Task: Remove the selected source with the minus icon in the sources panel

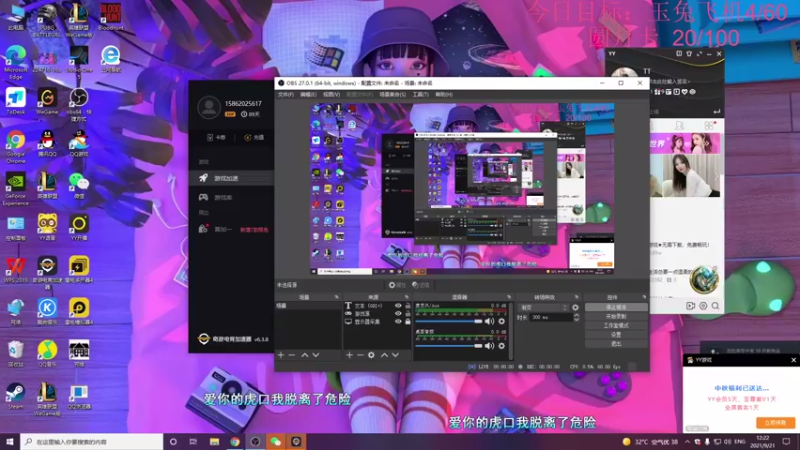Action: 360,355
